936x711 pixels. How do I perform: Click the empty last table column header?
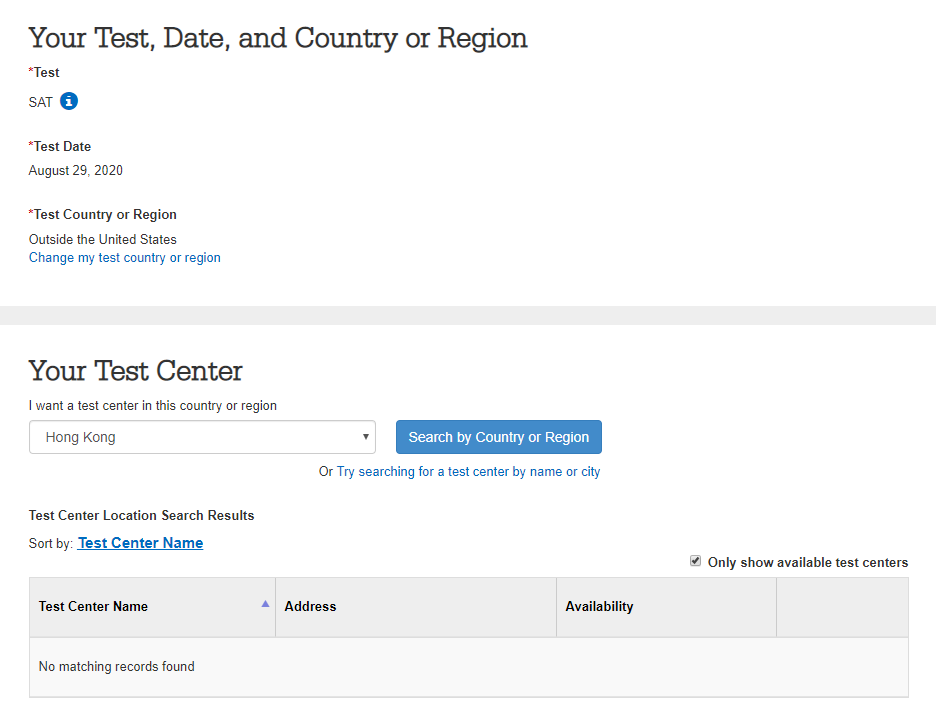pyautogui.click(x=842, y=607)
